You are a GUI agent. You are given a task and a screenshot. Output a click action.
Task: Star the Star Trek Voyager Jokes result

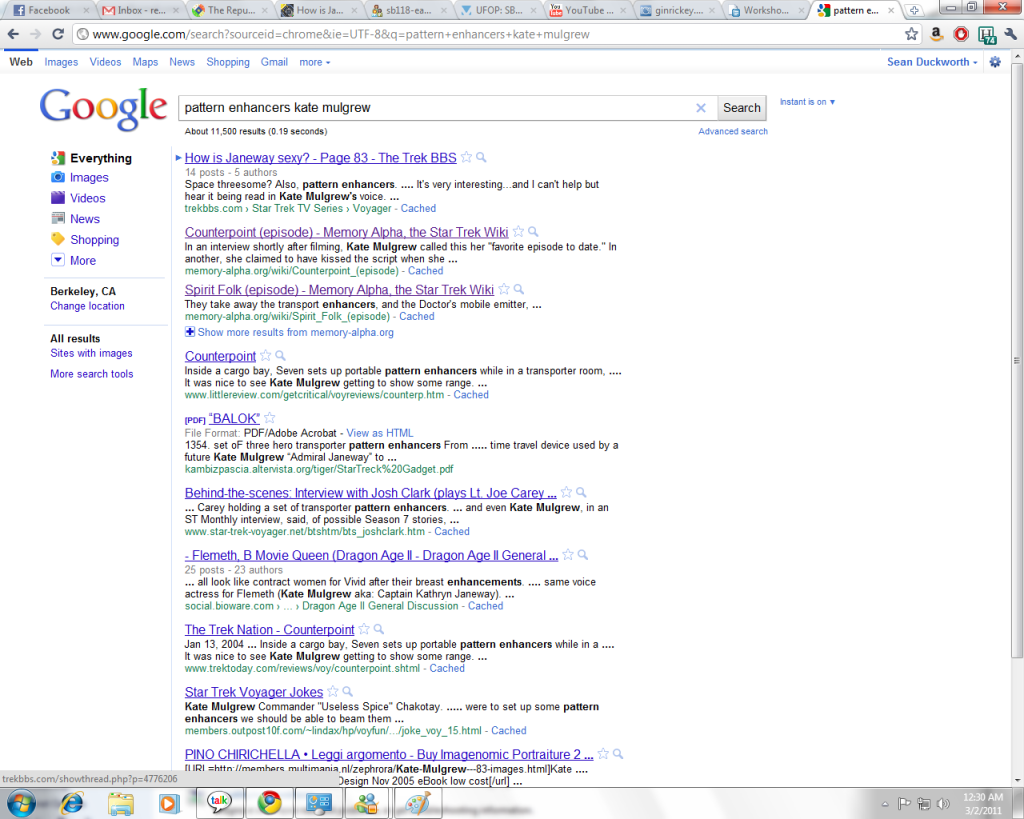coord(332,692)
